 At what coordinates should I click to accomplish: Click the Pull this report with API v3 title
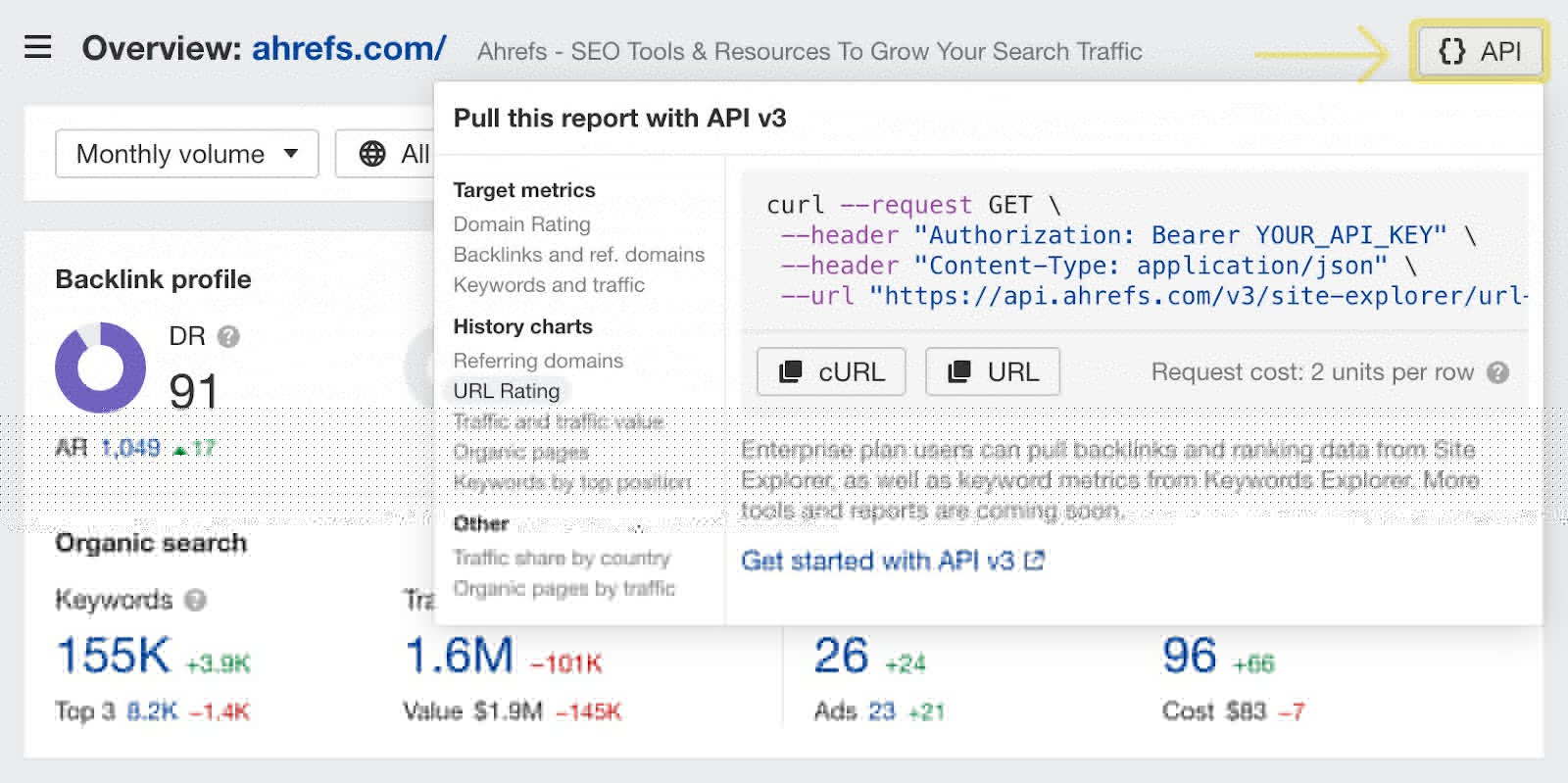tap(619, 119)
